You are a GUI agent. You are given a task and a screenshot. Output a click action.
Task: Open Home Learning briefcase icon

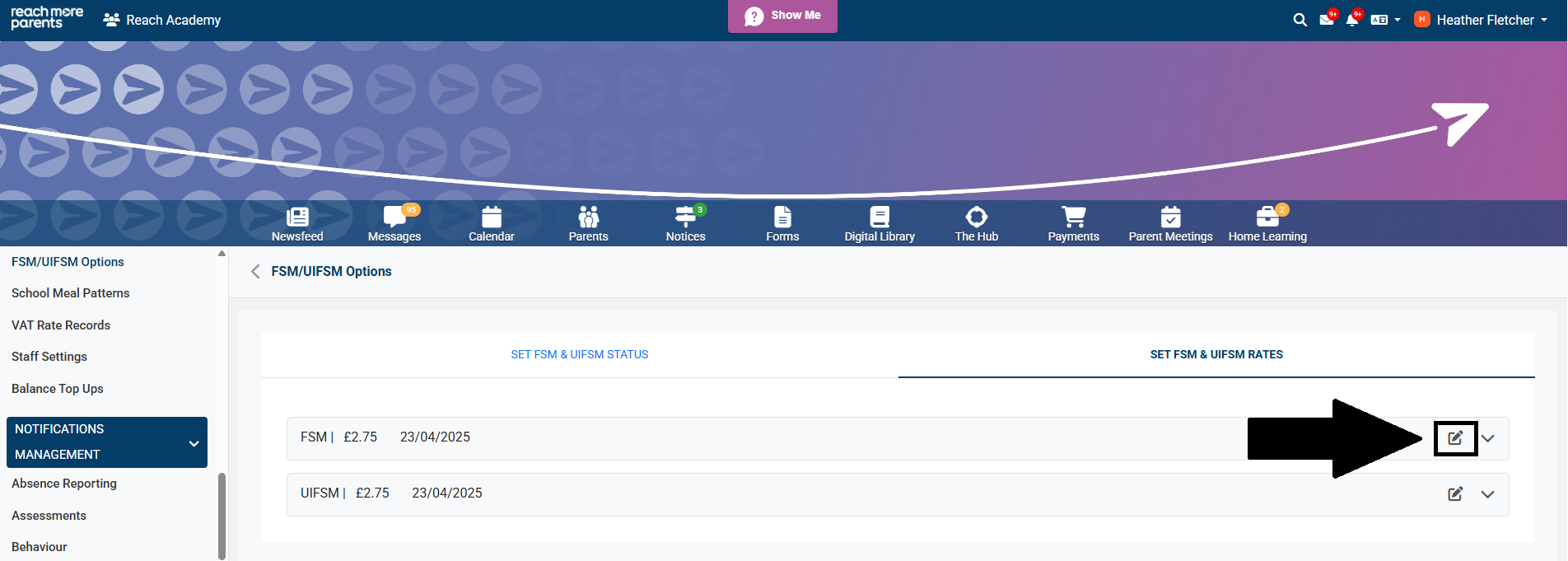pos(1267,224)
